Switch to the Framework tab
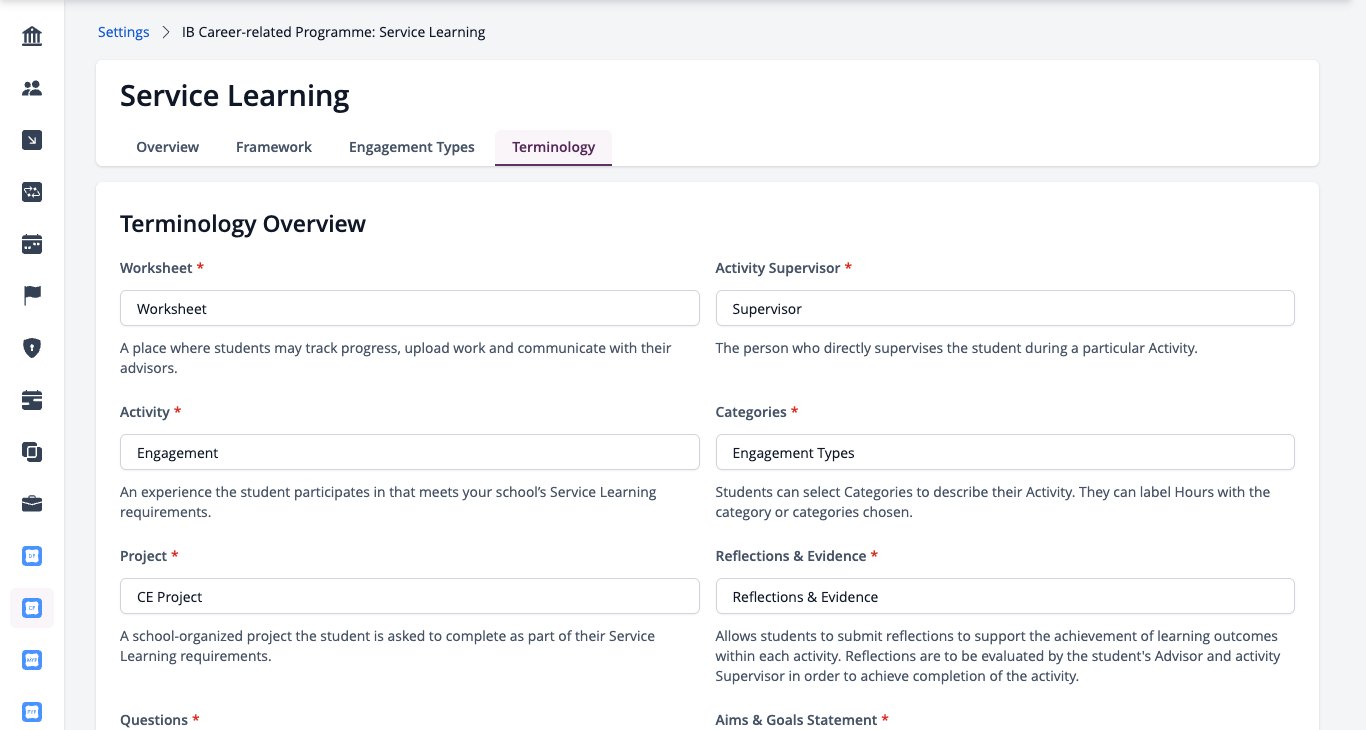 point(274,147)
